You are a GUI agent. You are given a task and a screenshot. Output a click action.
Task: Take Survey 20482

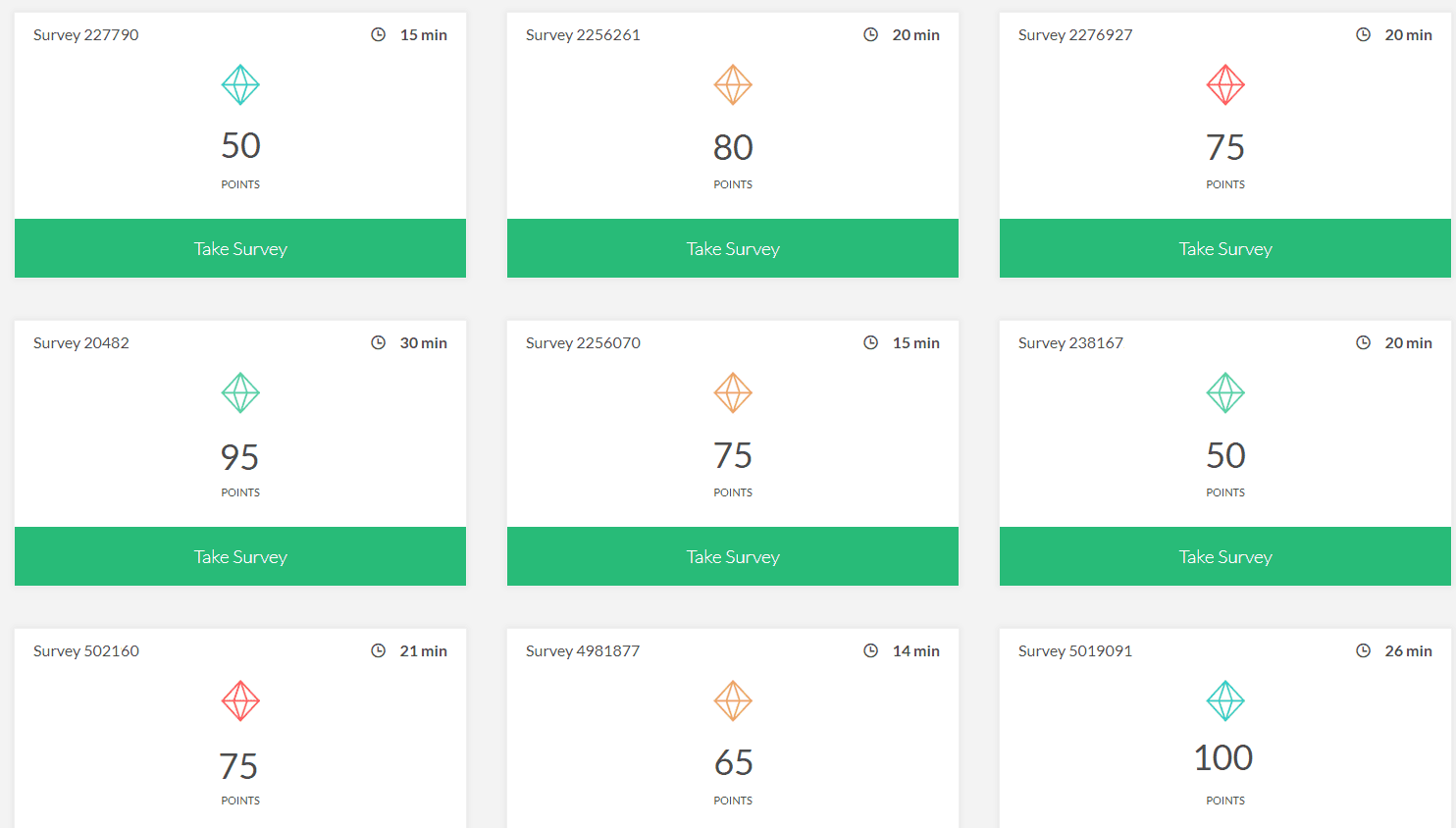(x=240, y=556)
